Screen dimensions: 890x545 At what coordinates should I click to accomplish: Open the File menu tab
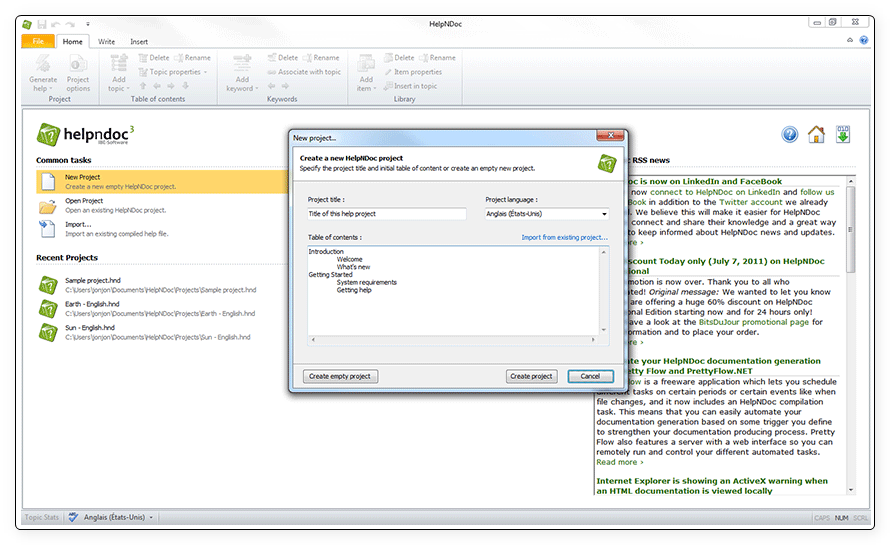pos(38,41)
